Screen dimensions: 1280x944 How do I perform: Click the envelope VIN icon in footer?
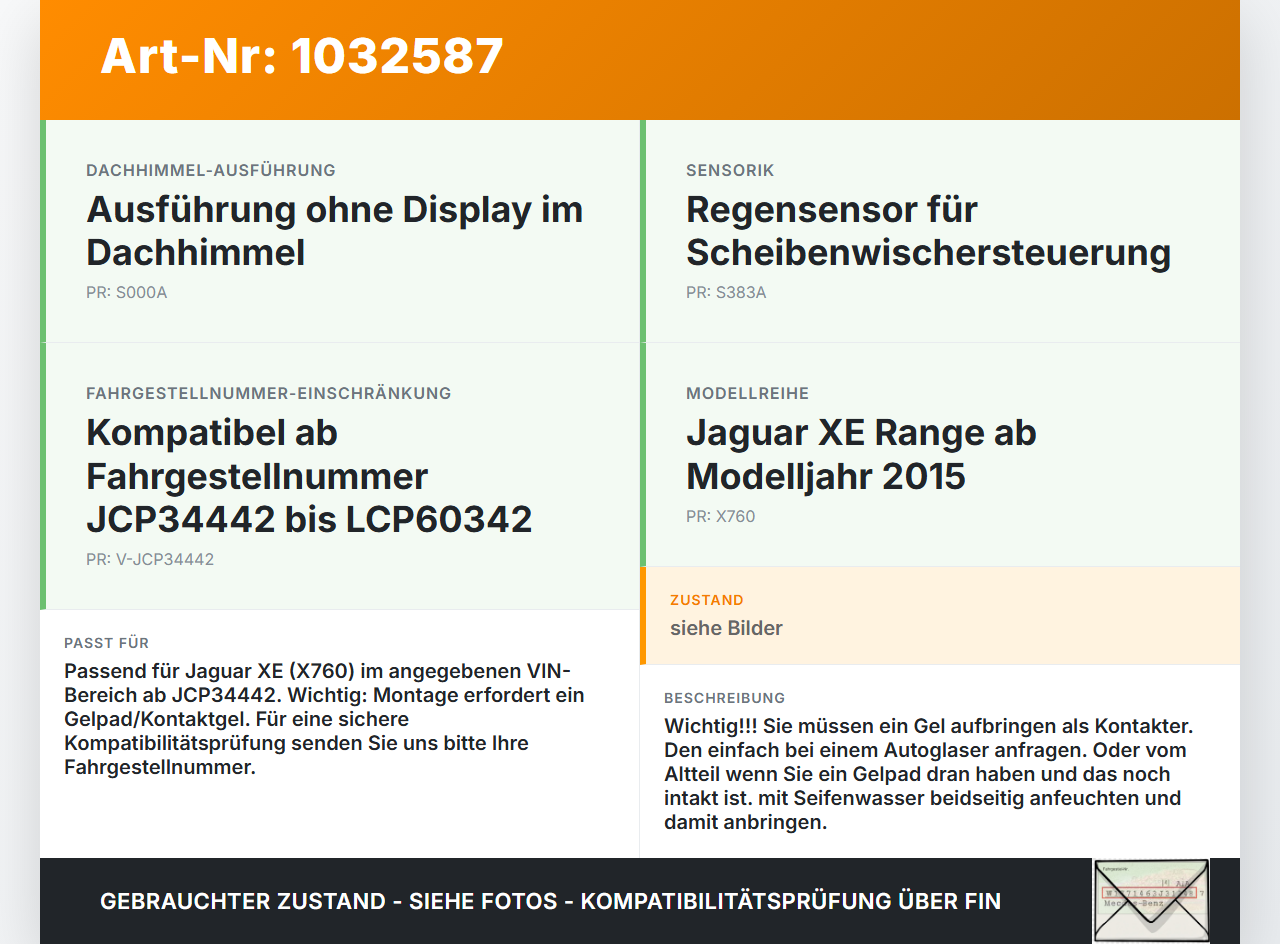(1151, 900)
